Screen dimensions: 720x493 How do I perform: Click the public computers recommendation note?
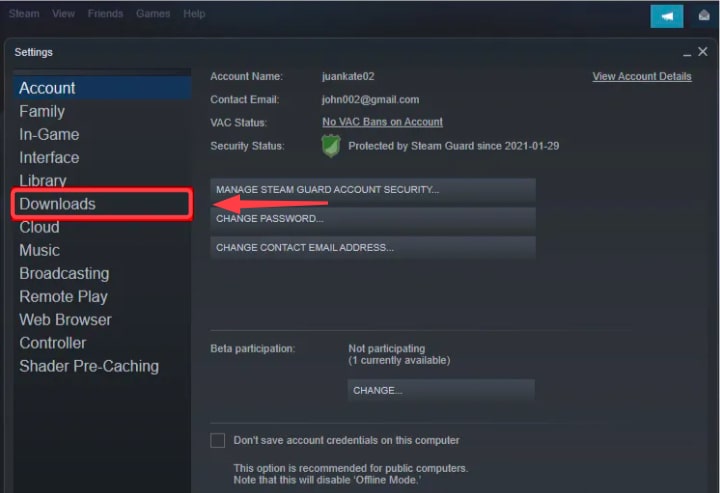click(x=351, y=474)
